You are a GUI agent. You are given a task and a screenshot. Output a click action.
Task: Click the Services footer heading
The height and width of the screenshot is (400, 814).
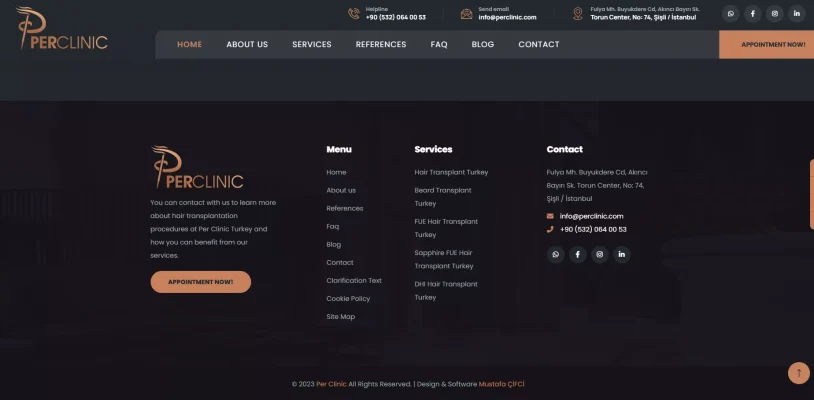click(433, 149)
